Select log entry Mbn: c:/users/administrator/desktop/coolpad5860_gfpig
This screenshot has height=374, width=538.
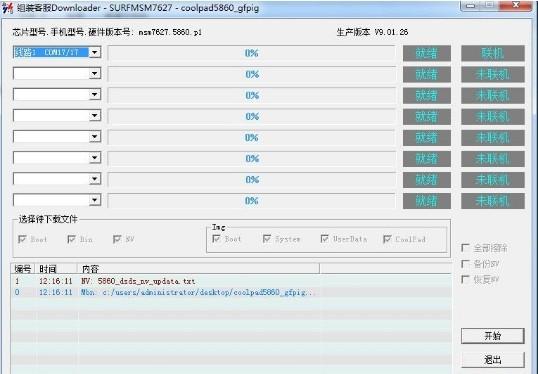[231, 292]
